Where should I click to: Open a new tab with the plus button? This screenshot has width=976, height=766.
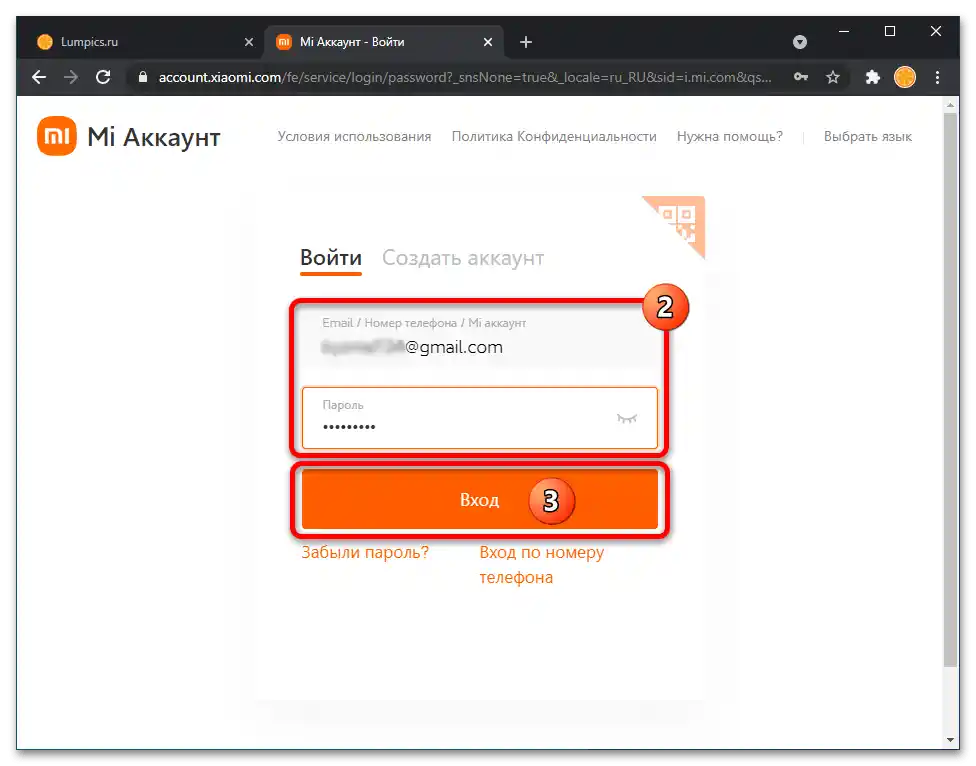(526, 42)
